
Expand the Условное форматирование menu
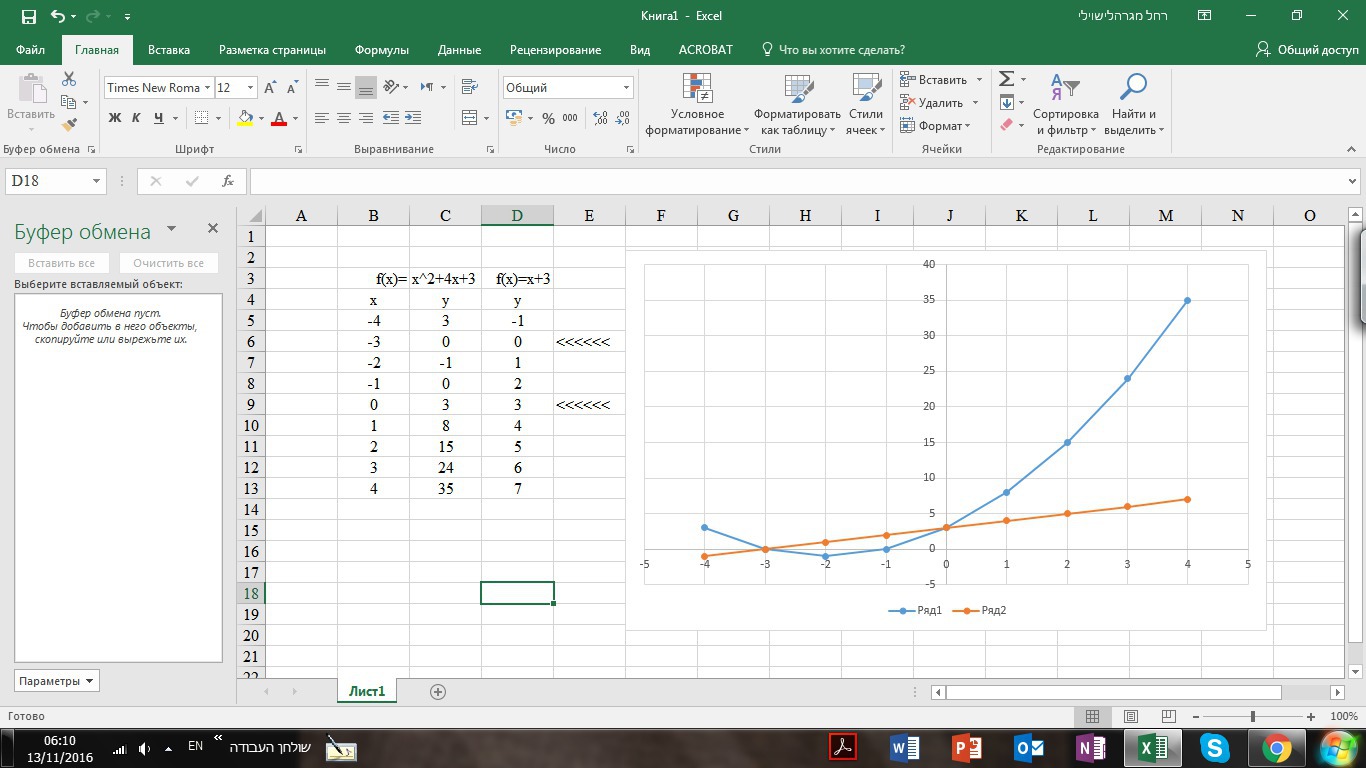coord(697,104)
